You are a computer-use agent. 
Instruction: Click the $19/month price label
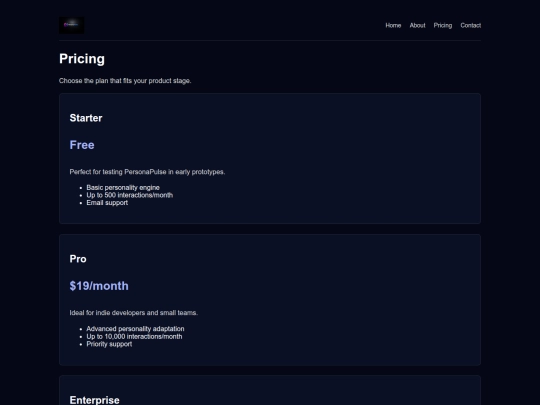tap(99, 286)
